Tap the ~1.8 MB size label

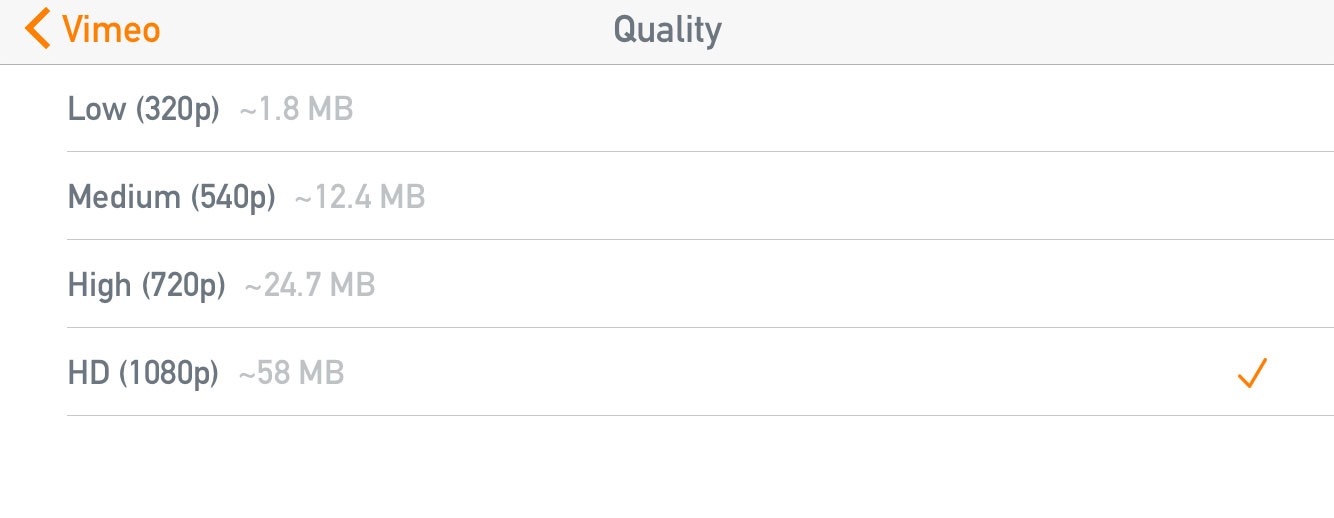tap(297, 109)
